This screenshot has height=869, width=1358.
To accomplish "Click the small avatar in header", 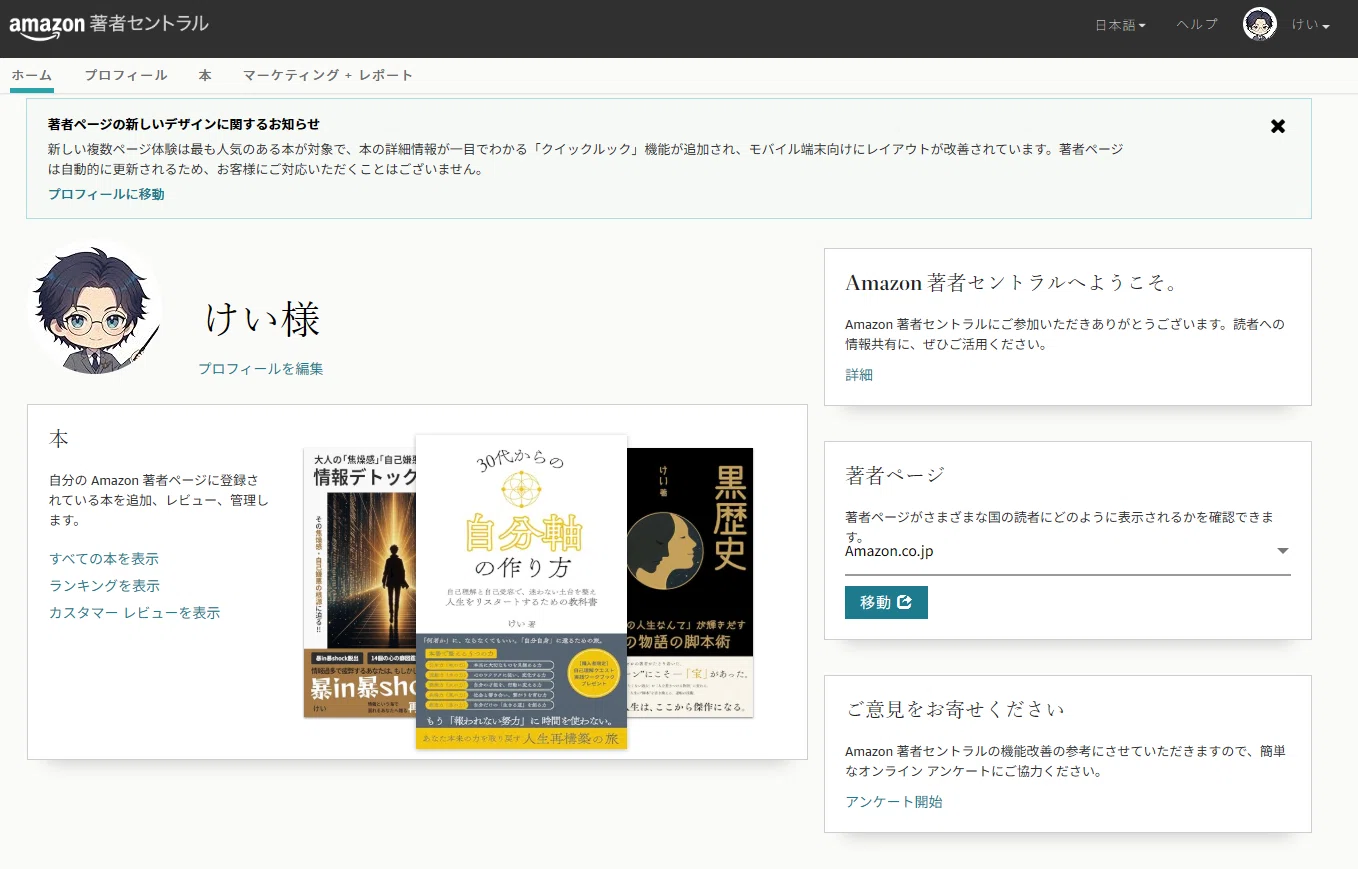I will click(x=1259, y=24).
